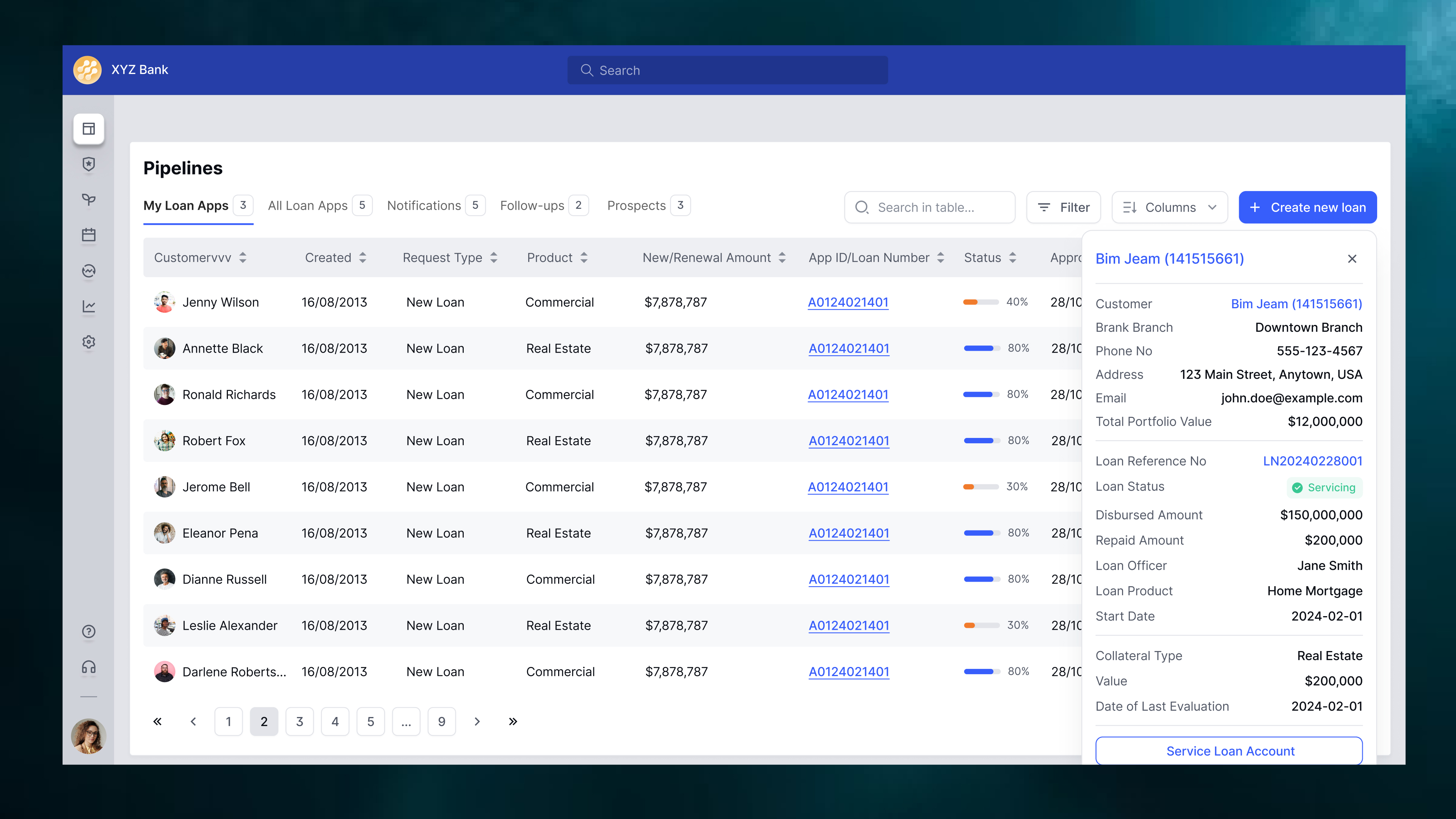The height and width of the screenshot is (819, 1456).
Task: Focus the Search in table field
Action: click(930, 207)
